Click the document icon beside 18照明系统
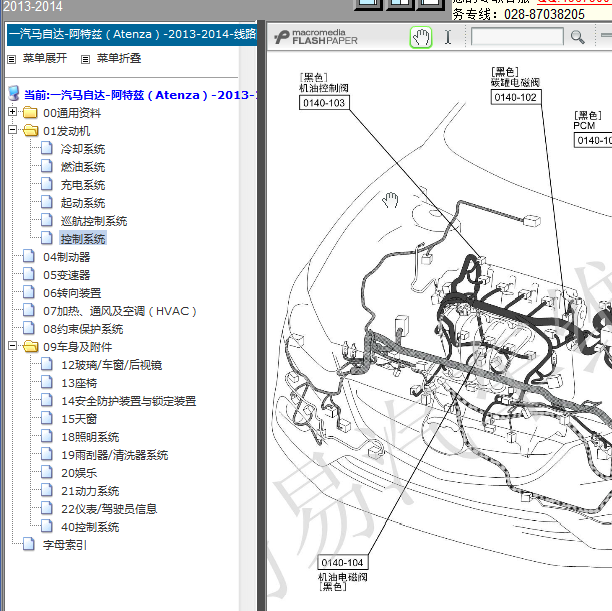This screenshot has width=612, height=611. click(x=47, y=436)
